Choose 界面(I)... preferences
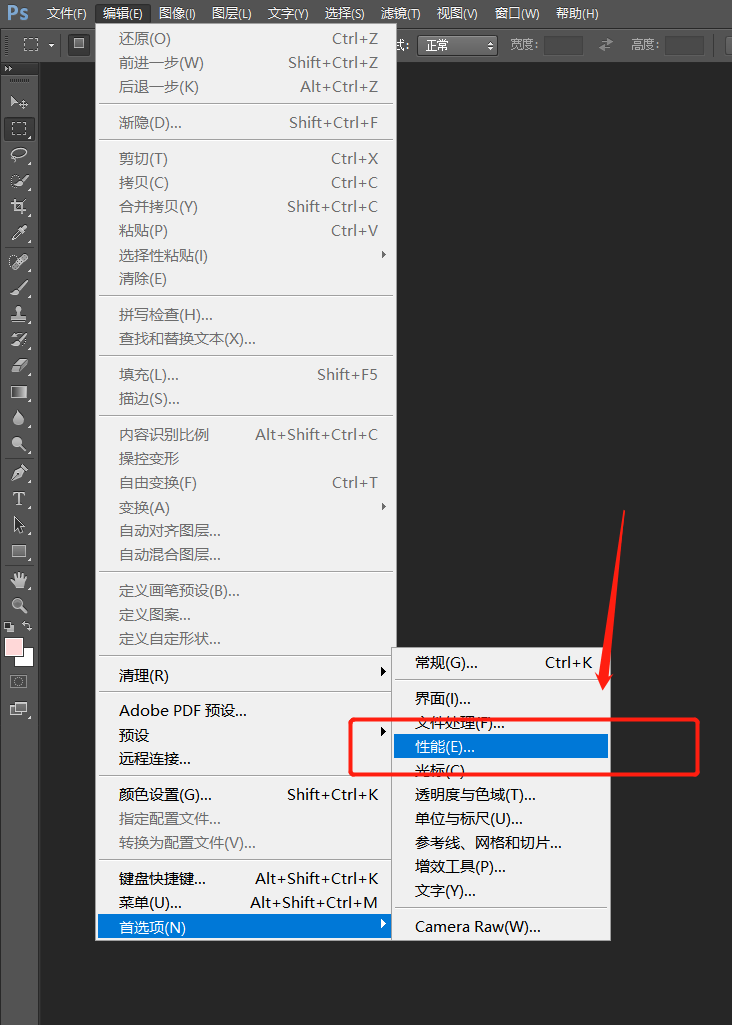The image size is (732, 1025). (501, 699)
